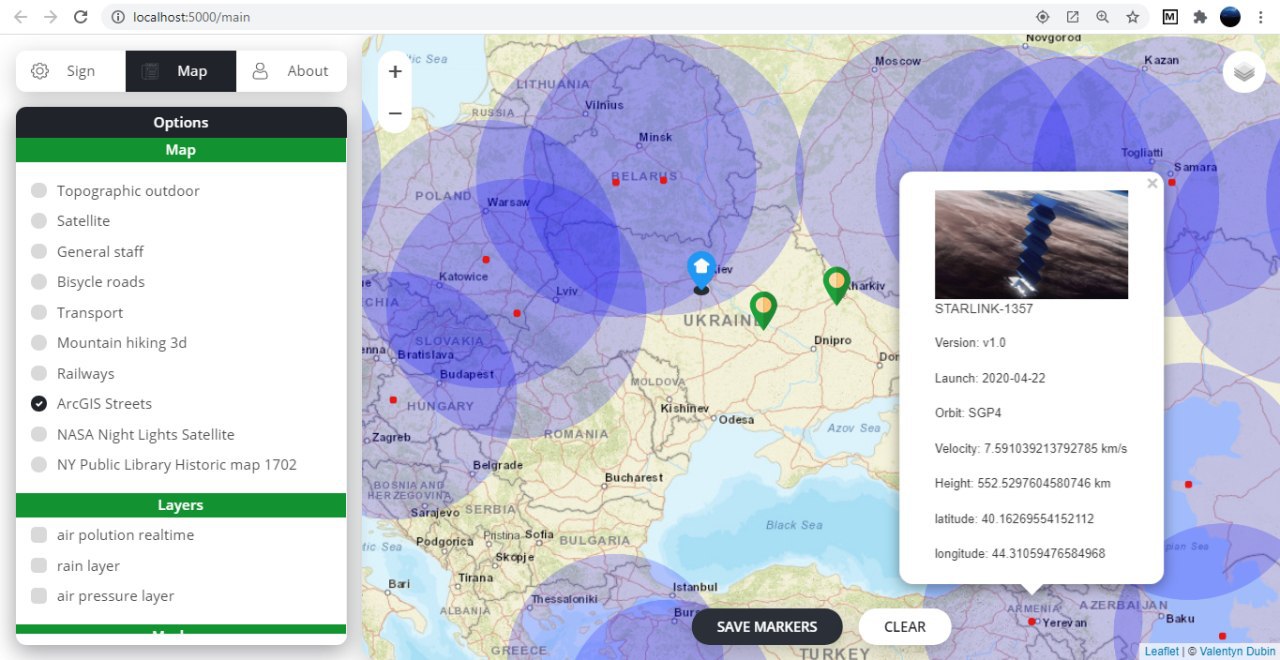Screen dimensions: 1280x660
Task: Click the Version: v1.0 text
Action: tap(970, 343)
